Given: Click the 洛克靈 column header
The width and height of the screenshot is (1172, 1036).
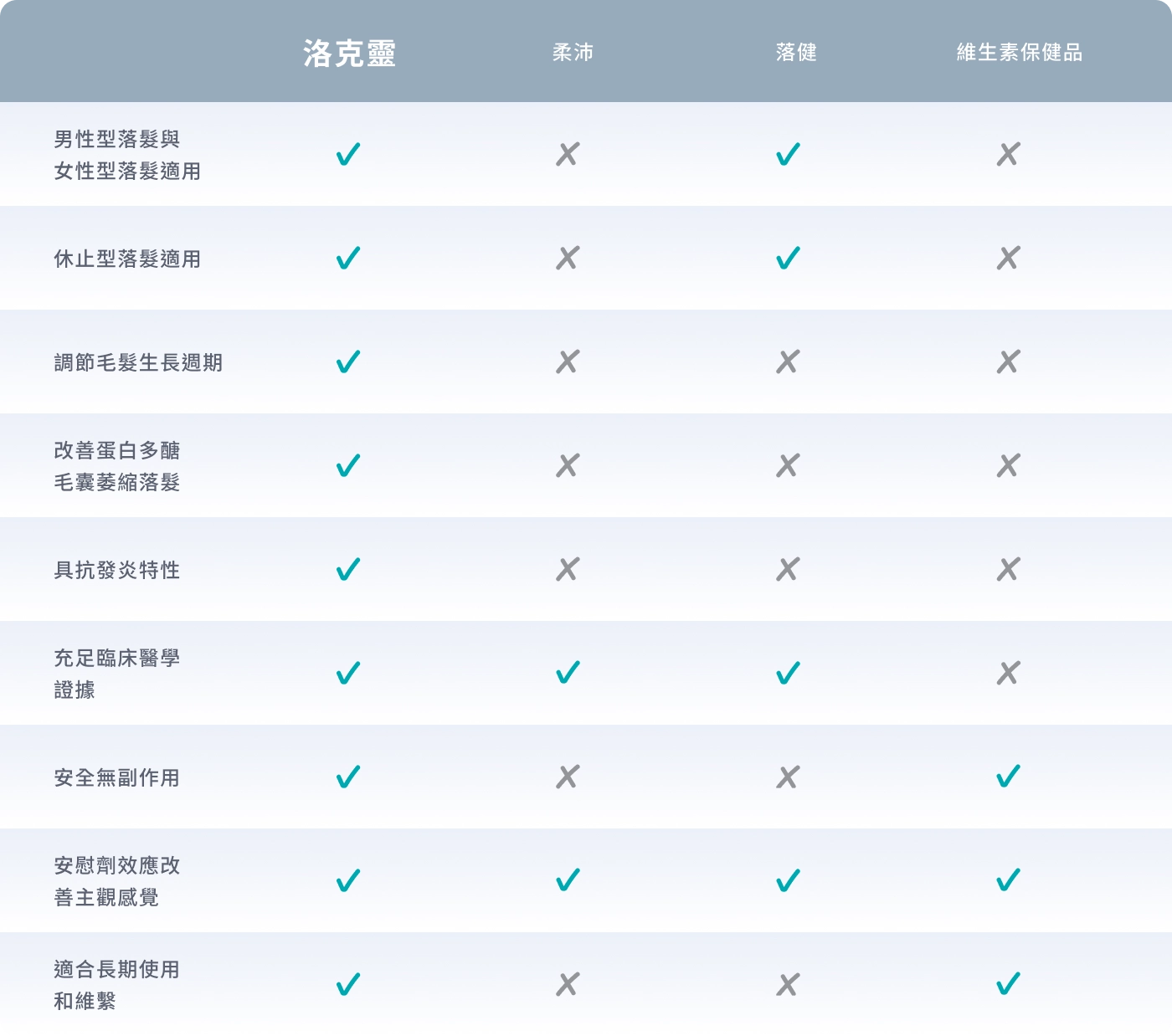Looking at the screenshot, I should pyautogui.click(x=349, y=53).
